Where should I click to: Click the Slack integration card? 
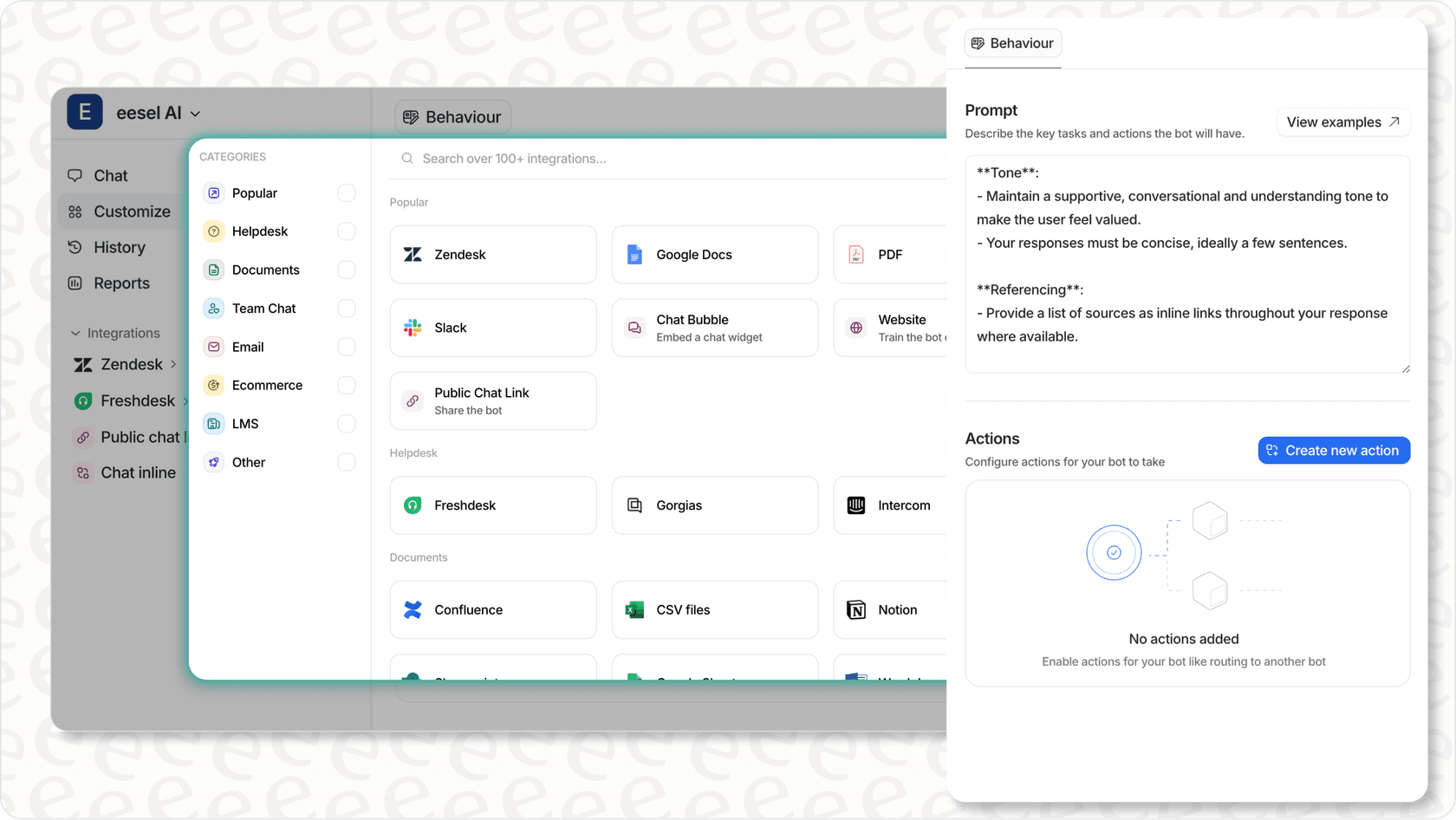492,328
